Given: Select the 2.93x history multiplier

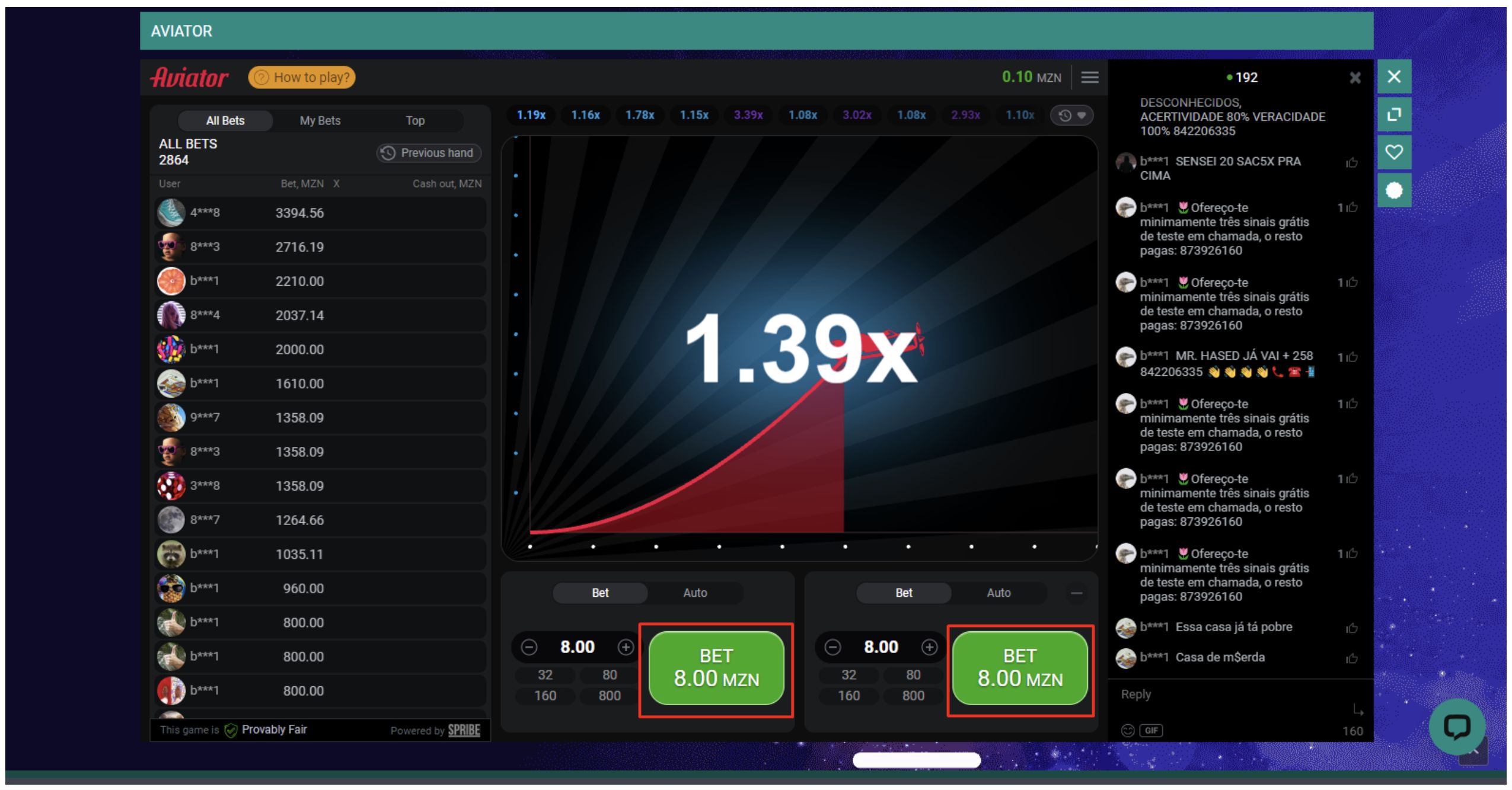Looking at the screenshot, I should pyautogui.click(x=965, y=115).
